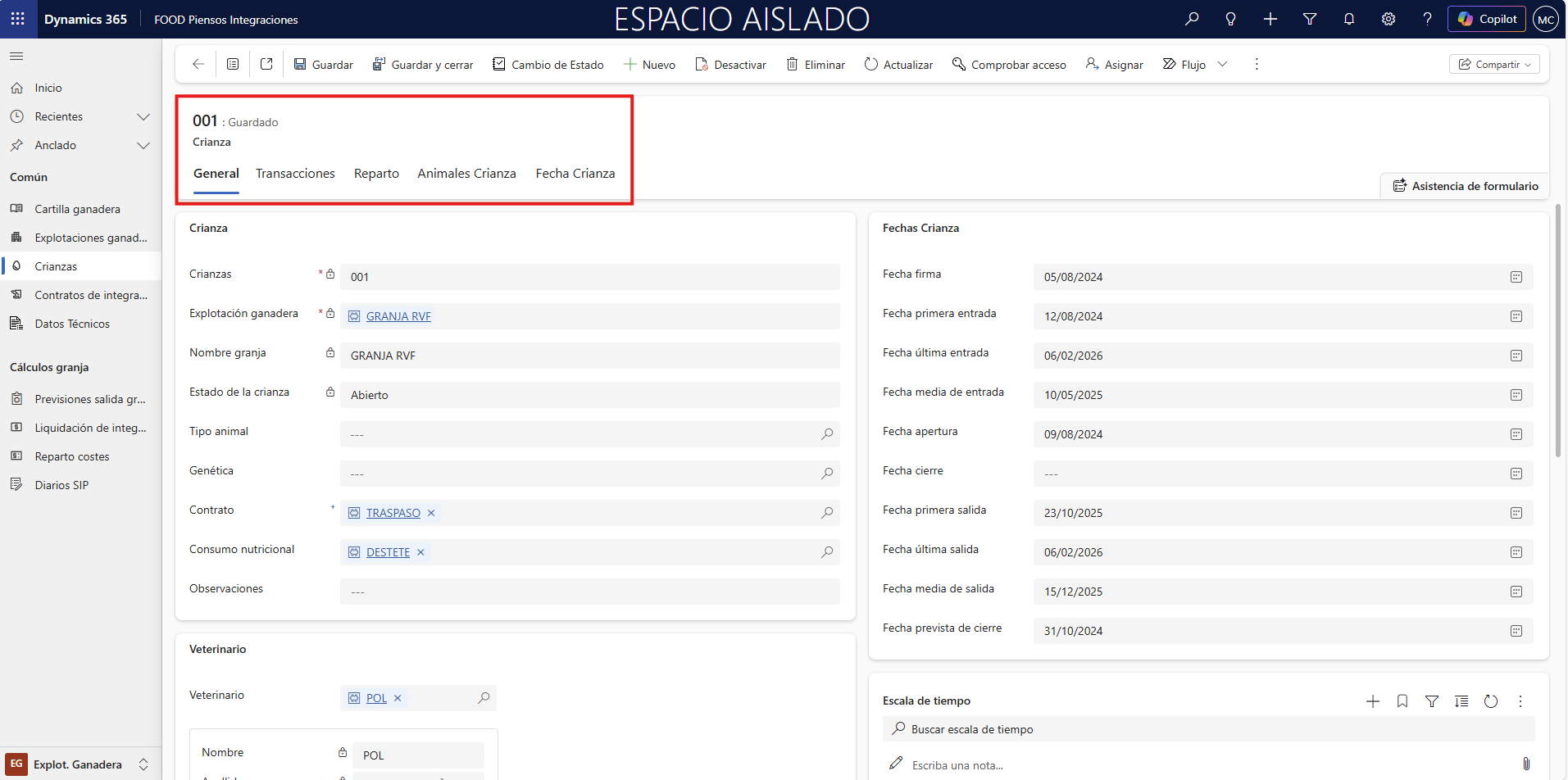The width and height of the screenshot is (1568, 780).
Task: Click the Observaciones input field
Action: click(589, 592)
